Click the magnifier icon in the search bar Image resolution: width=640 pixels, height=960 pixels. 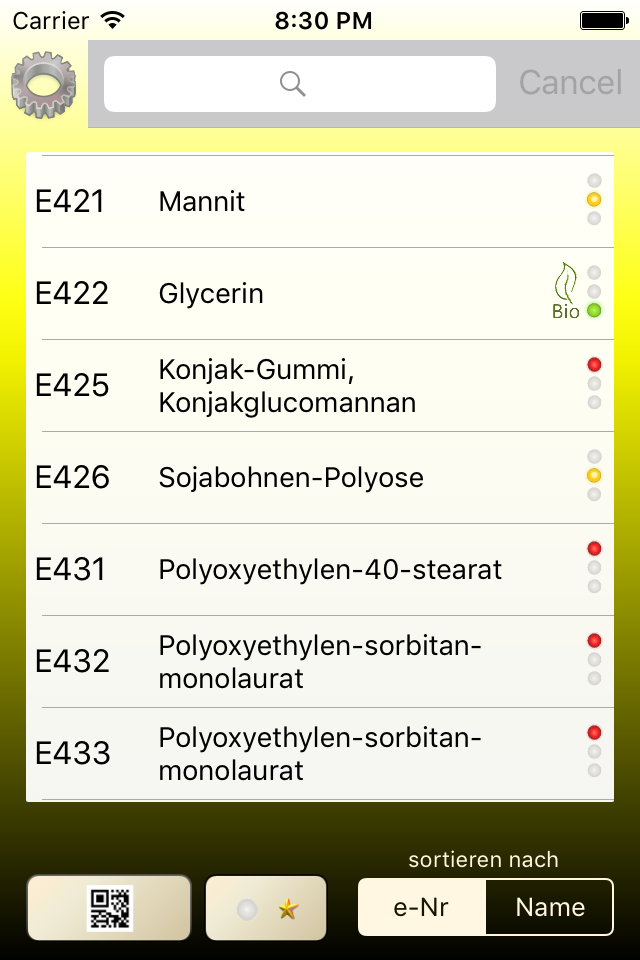click(292, 83)
